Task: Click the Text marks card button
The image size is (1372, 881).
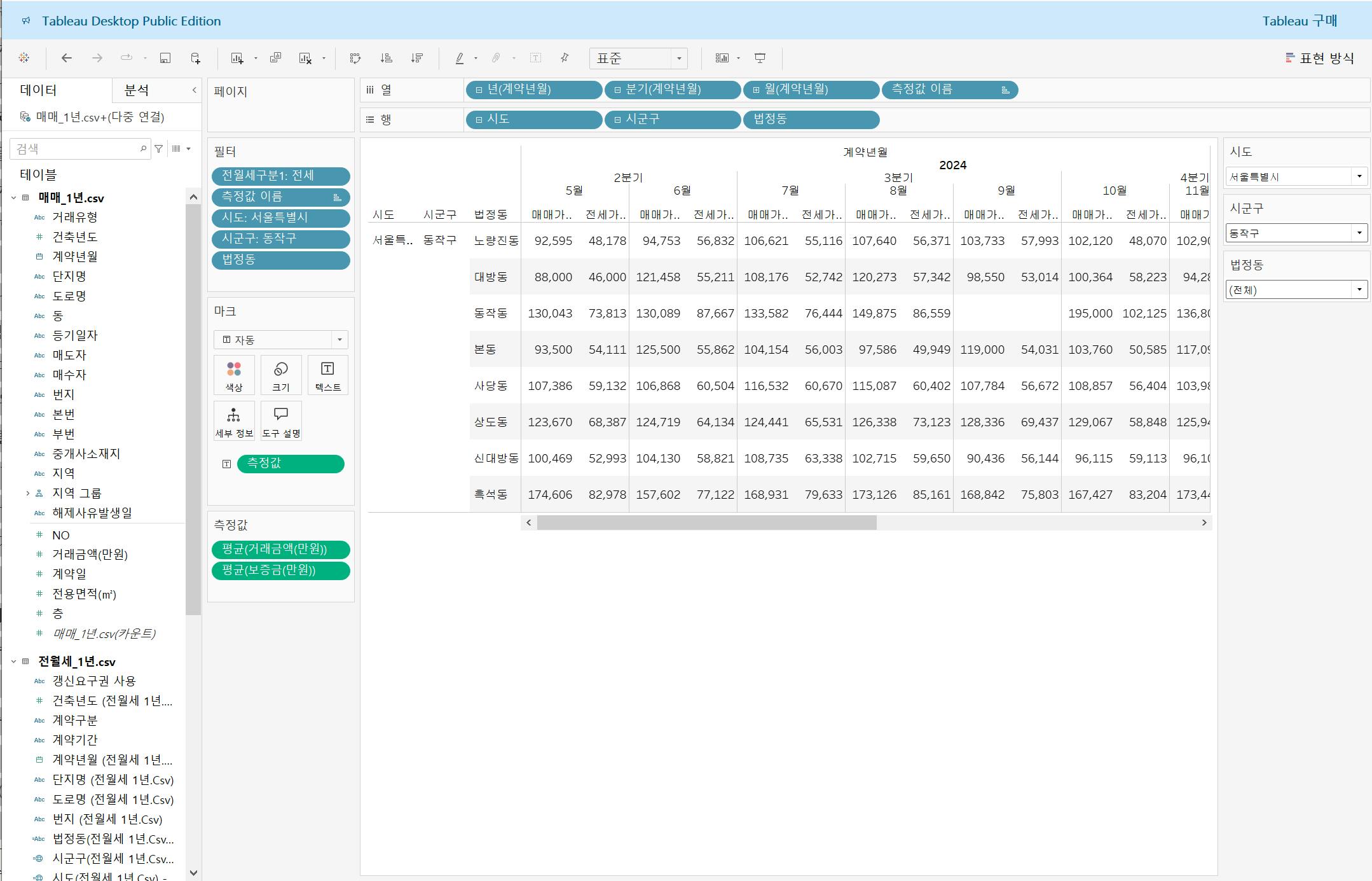Action: tap(327, 375)
